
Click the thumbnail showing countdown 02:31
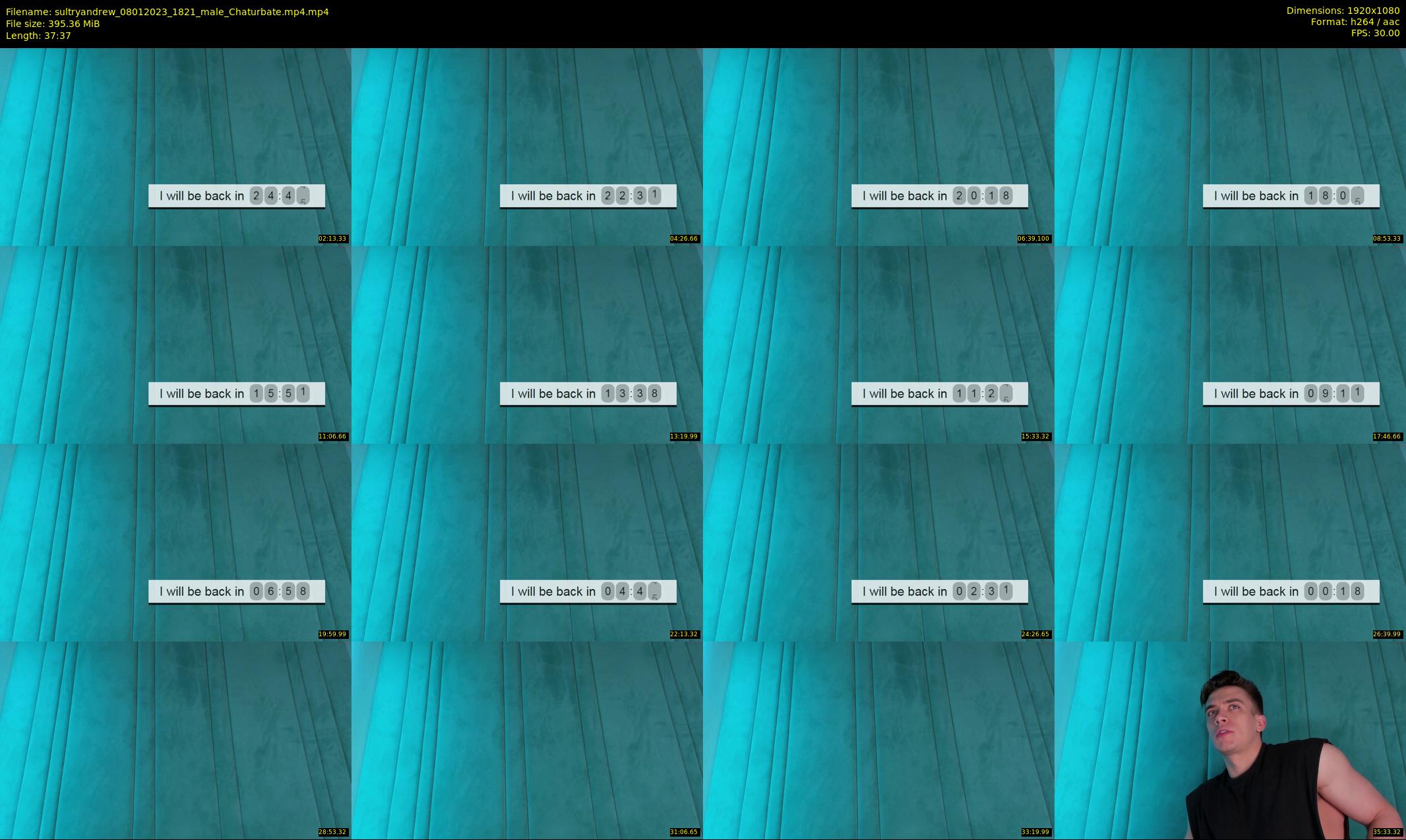(x=878, y=542)
